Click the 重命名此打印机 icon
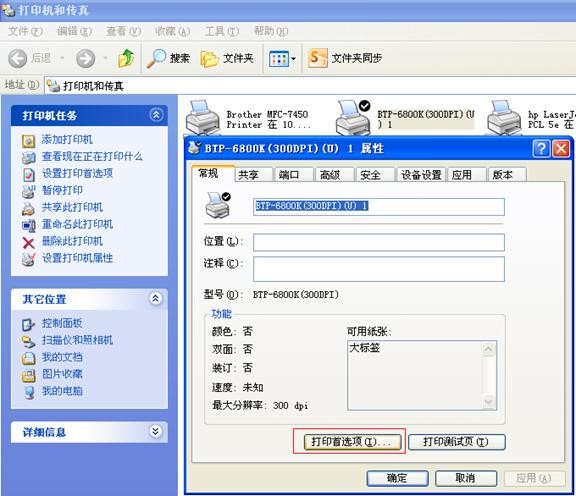Screen dimensions: 576x496 click(x=29, y=225)
